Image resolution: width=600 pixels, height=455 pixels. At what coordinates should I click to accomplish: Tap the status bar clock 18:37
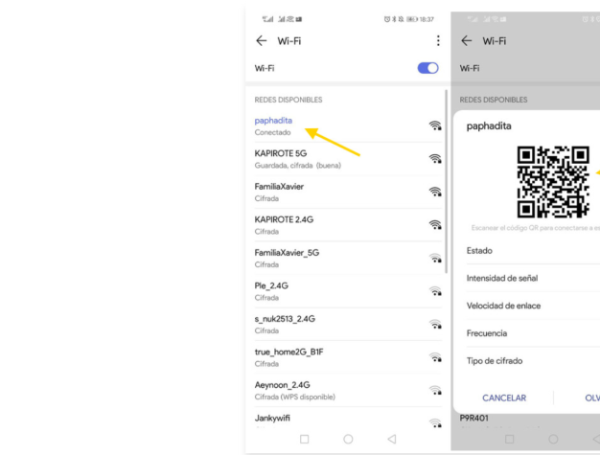(427, 19)
